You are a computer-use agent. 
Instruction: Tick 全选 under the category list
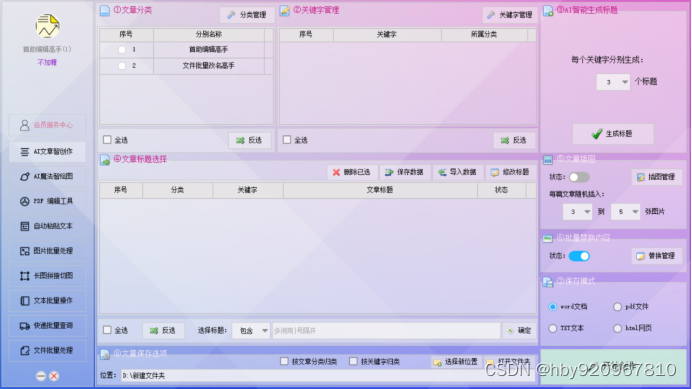pyautogui.click(x=107, y=140)
